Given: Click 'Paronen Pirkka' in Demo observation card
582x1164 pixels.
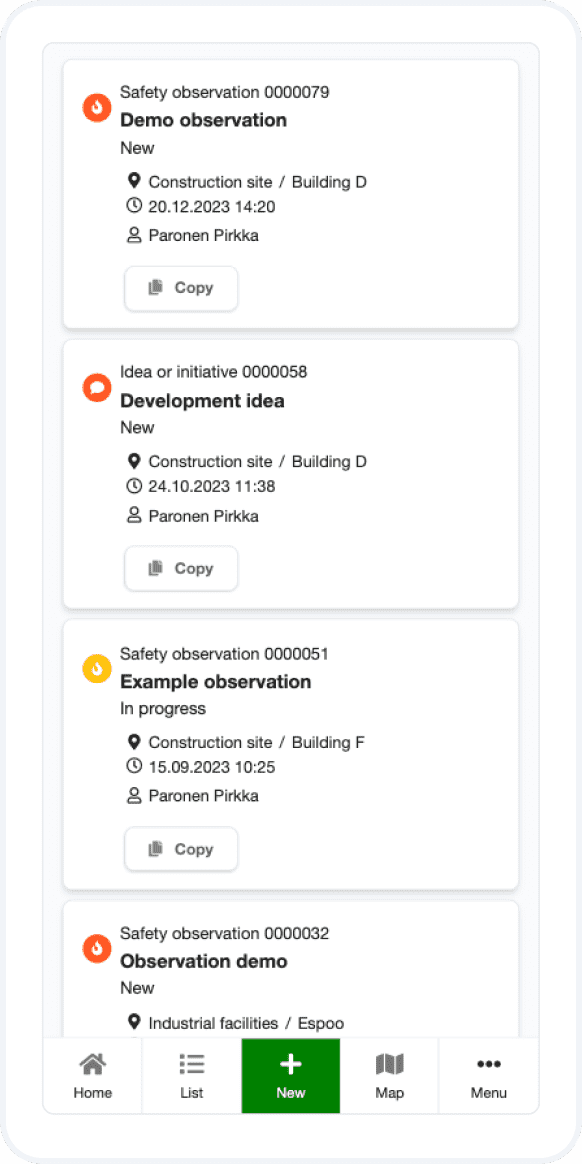Looking at the screenshot, I should click(203, 236).
